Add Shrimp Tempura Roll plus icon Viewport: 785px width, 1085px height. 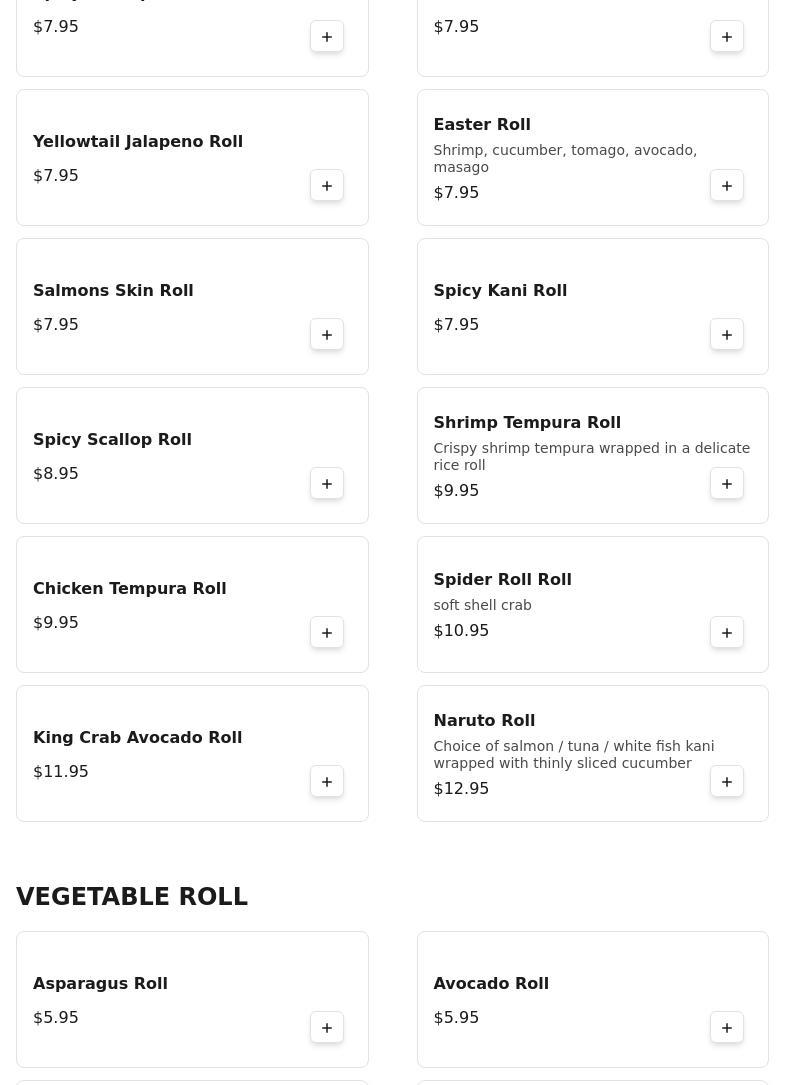coord(727,483)
